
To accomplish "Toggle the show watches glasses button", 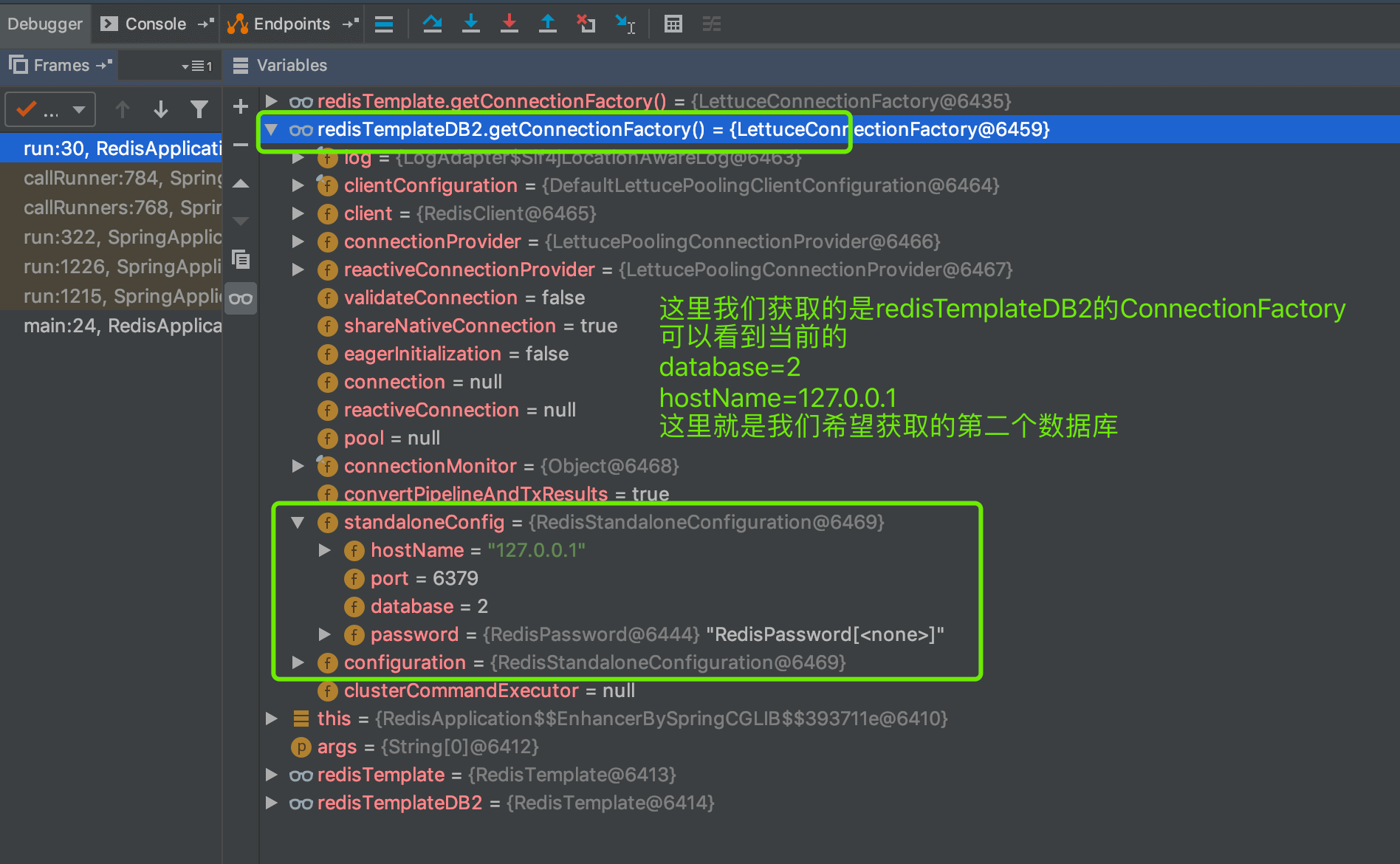I will (x=241, y=298).
